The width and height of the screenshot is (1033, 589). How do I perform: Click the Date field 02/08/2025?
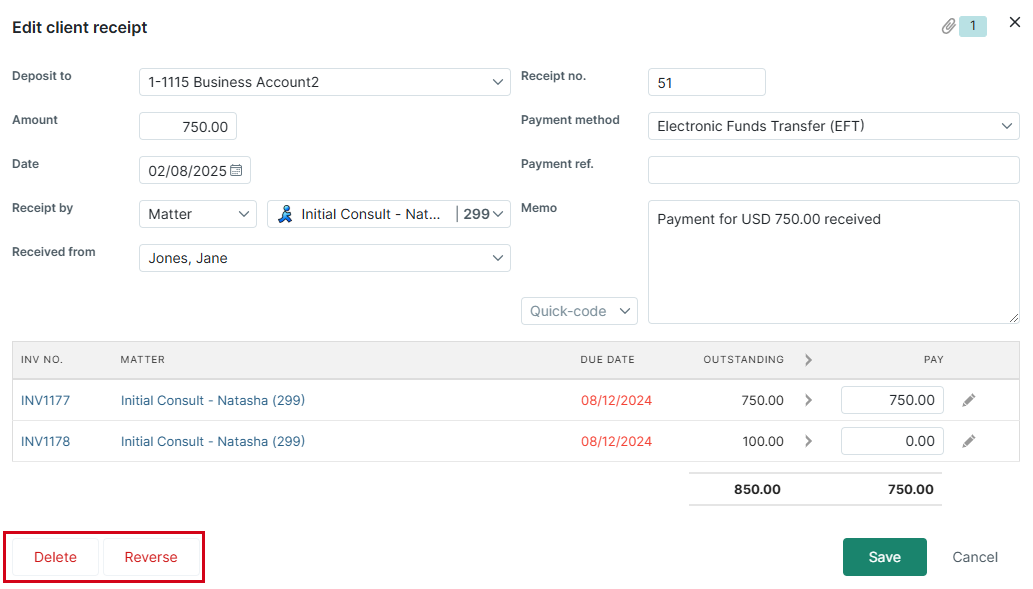(194, 171)
